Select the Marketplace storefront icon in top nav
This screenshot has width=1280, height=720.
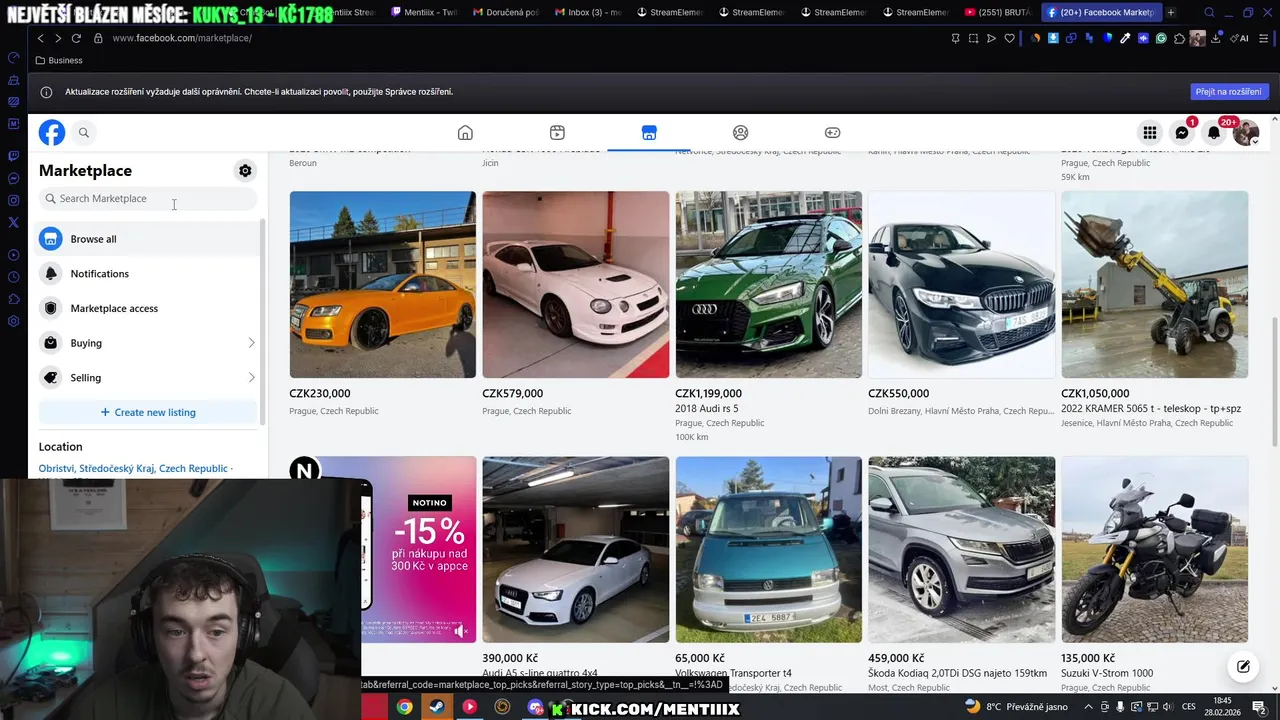649,132
